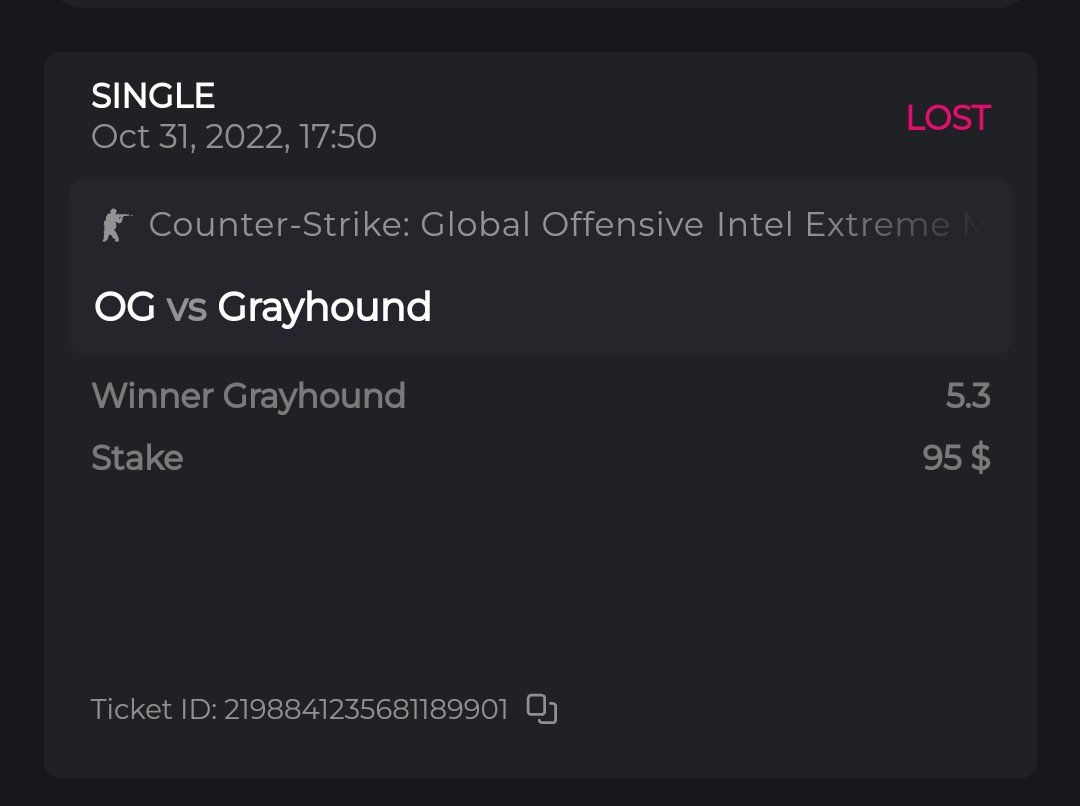Click the previous bet card edge at top
The image size is (1080, 806).
[540, 4]
